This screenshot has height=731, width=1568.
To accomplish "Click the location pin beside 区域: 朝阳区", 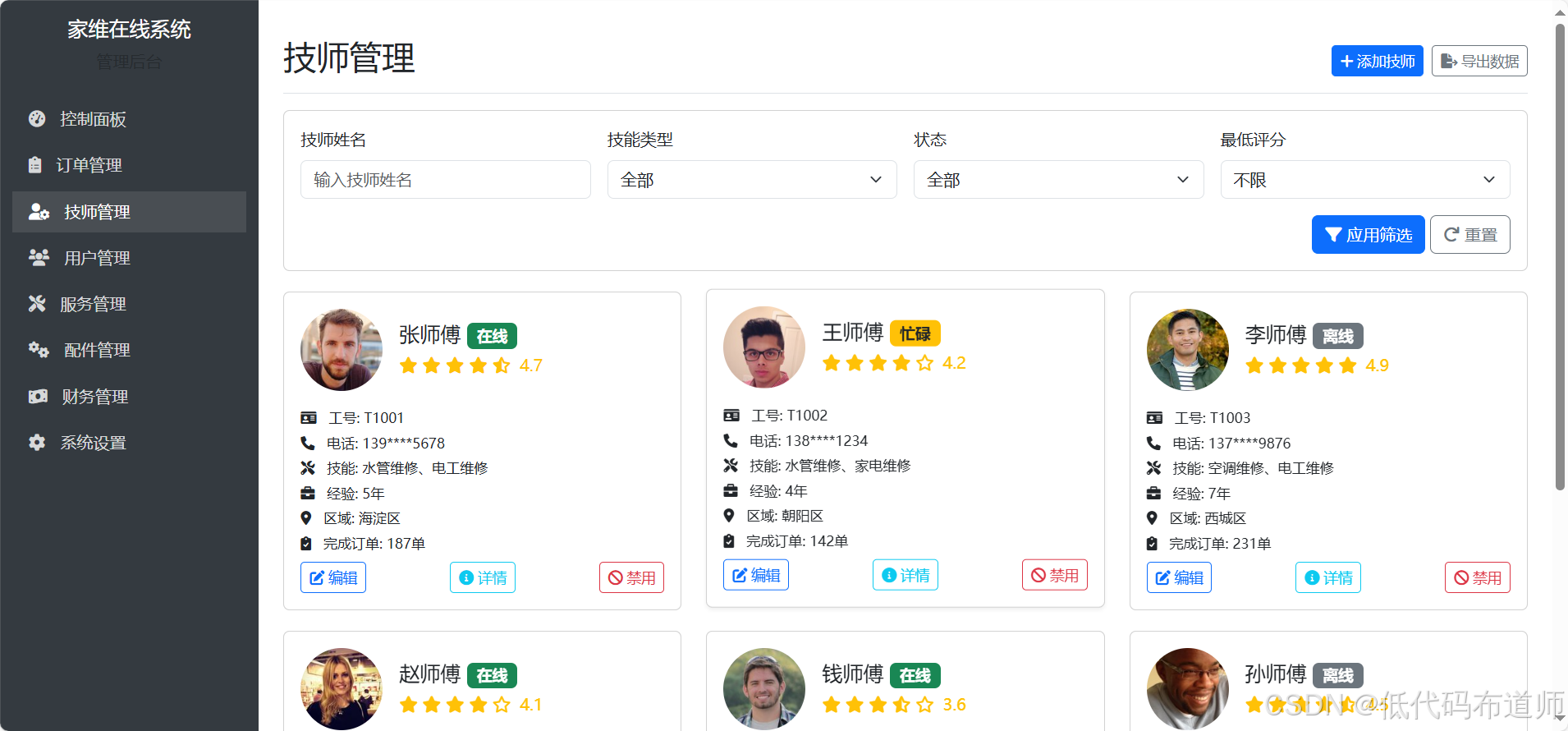I will click(729, 516).
